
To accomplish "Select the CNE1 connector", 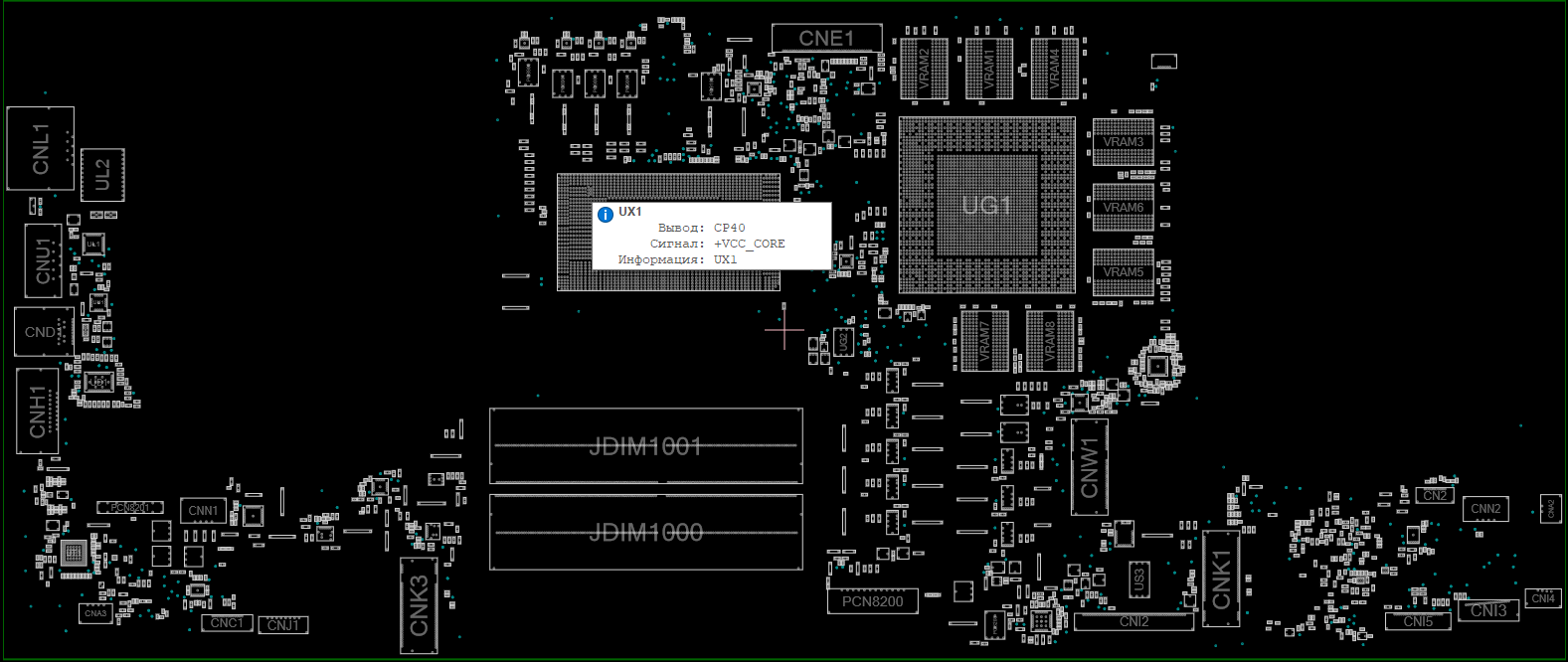I will 826,38.
